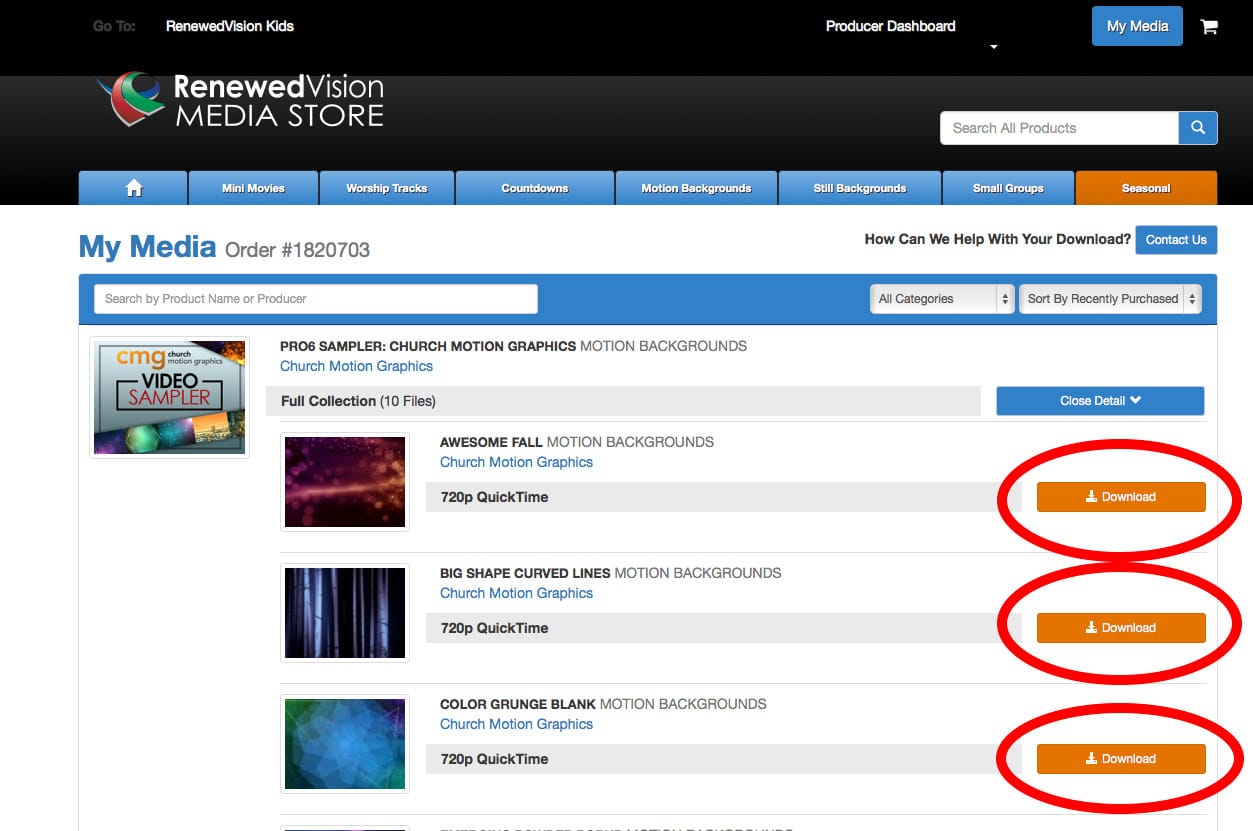Image resolution: width=1253 pixels, height=831 pixels.
Task: Switch to the Countdowns tab
Action: click(535, 188)
